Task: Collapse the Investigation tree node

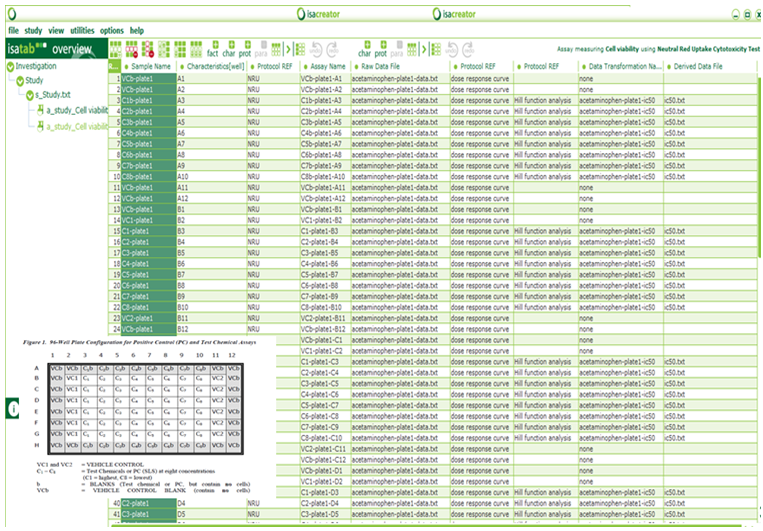Action: click(9, 66)
